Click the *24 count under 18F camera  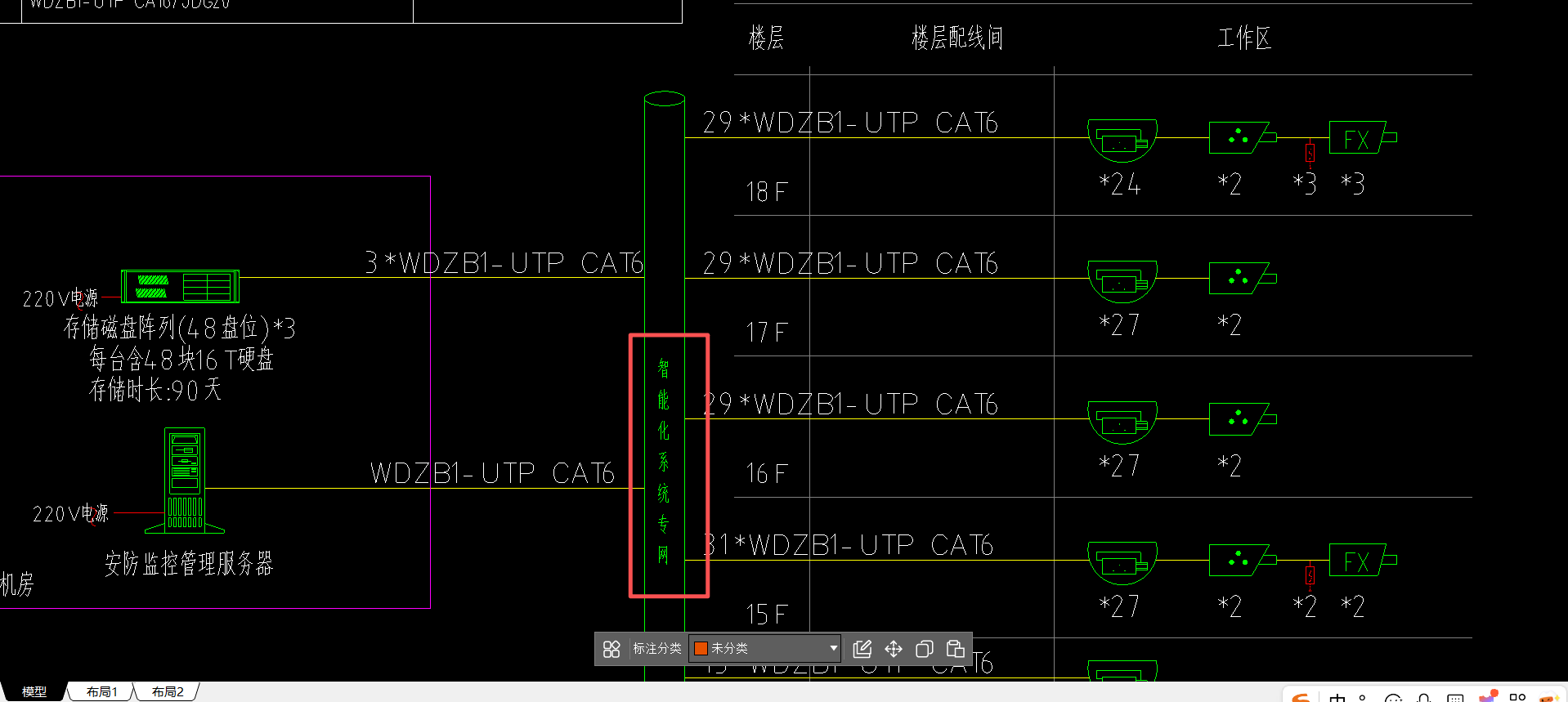pyautogui.click(x=1120, y=184)
